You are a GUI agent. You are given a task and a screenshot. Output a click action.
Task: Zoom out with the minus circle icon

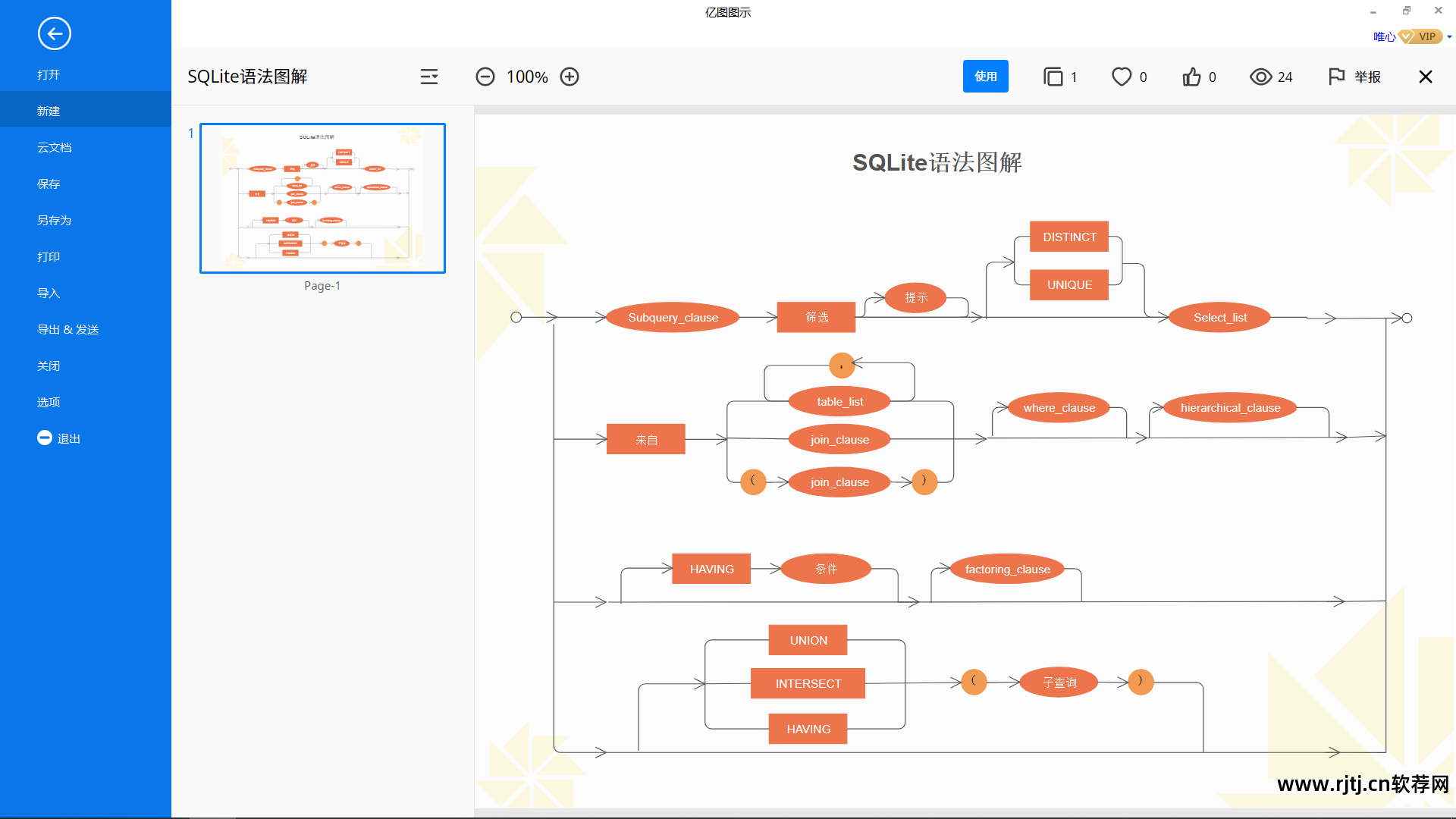click(x=485, y=77)
